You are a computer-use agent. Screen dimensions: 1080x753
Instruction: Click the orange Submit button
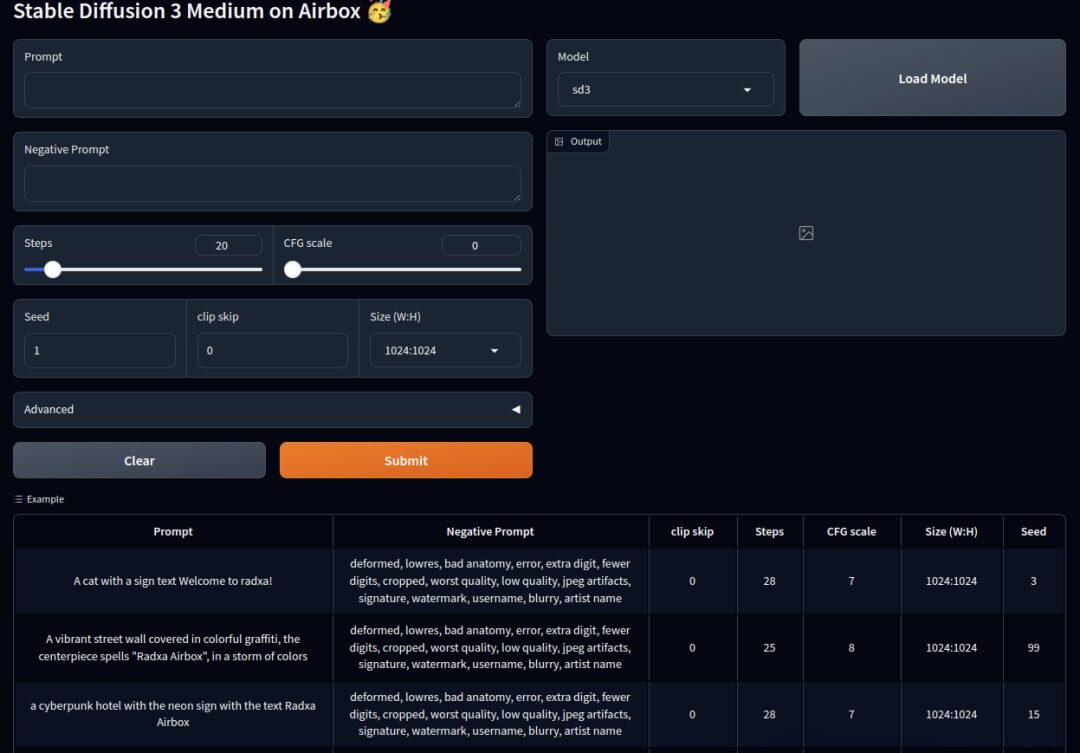click(406, 460)
